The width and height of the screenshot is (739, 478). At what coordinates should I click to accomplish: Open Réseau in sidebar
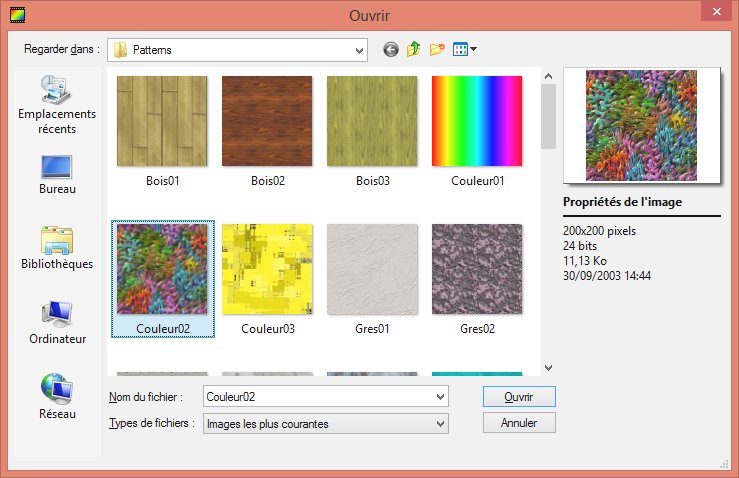pos(56,396)
